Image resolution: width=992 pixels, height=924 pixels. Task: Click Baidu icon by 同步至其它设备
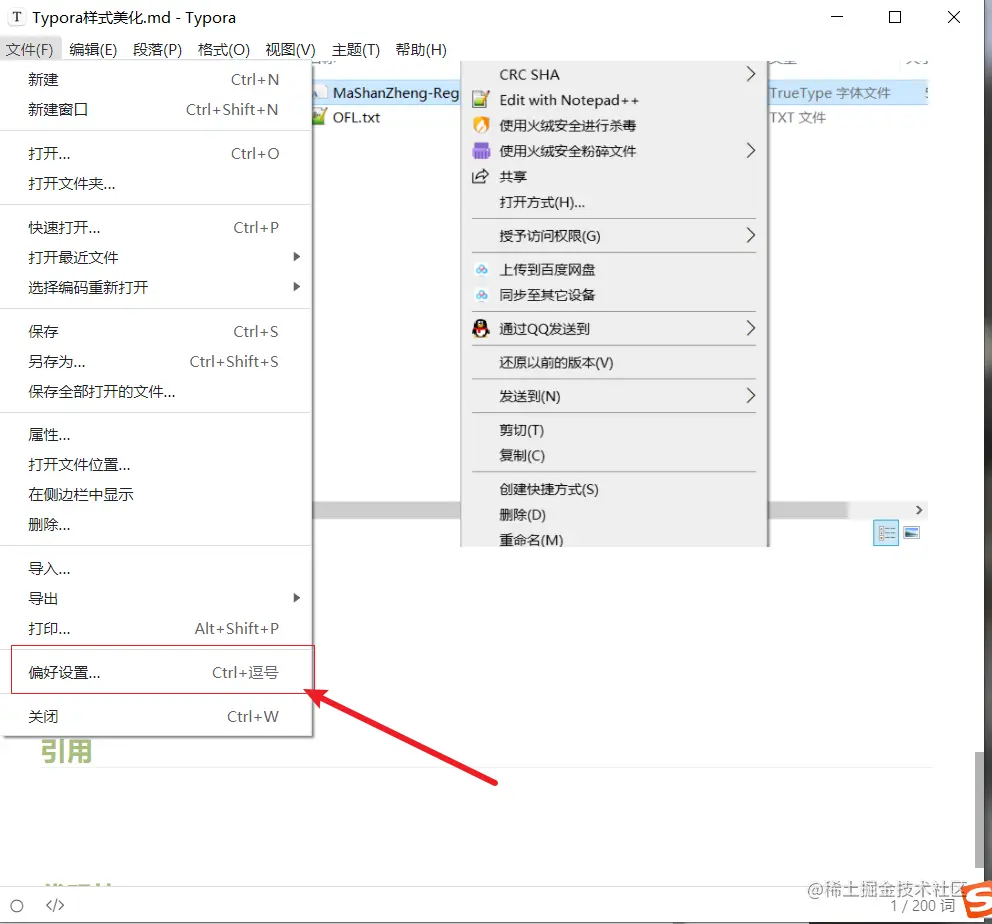481,295
